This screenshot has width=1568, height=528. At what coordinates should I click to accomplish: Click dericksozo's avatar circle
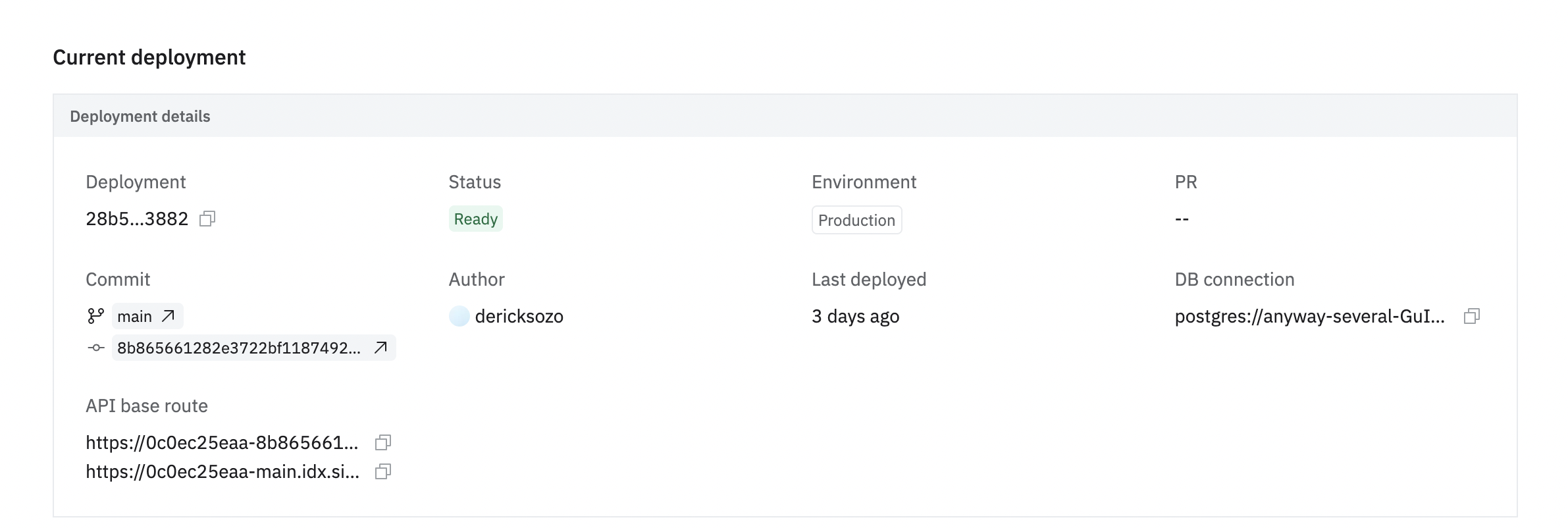pyautogui.click(x=459, y=316)
